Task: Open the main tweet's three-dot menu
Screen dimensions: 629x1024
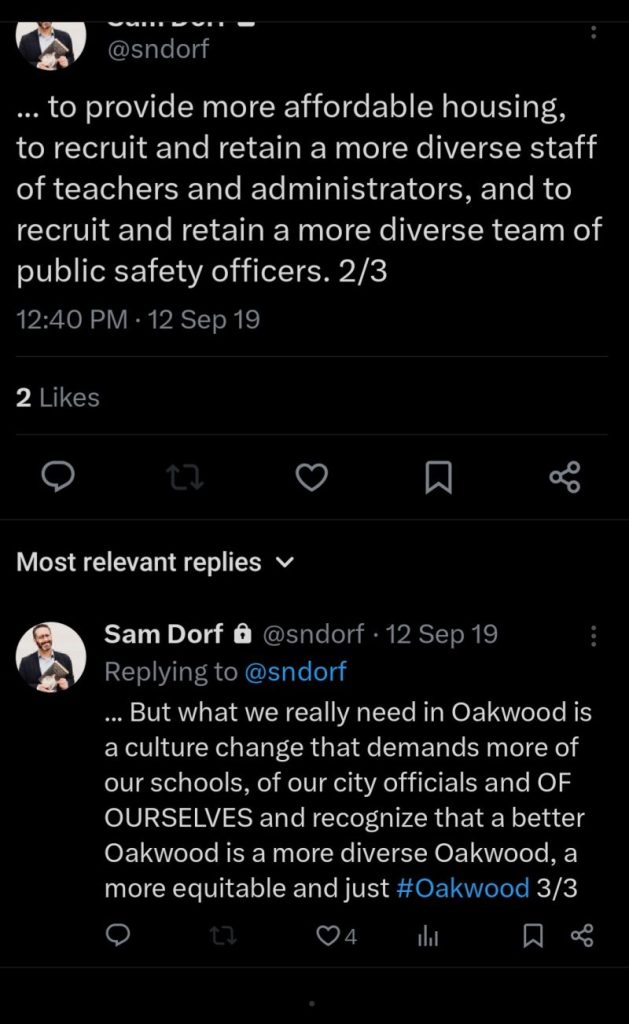Action: pyautogui.click(x=594, y=31)
